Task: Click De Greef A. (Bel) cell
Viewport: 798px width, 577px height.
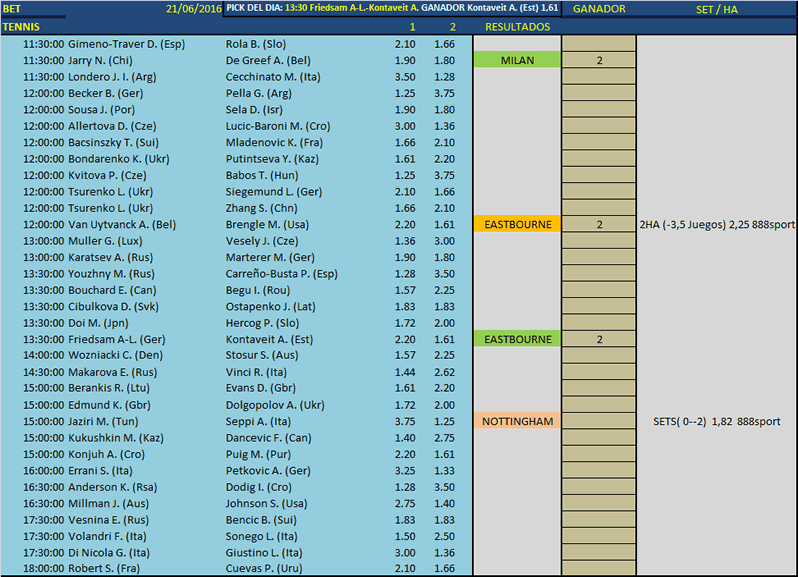Action: (x=268, y=61)
